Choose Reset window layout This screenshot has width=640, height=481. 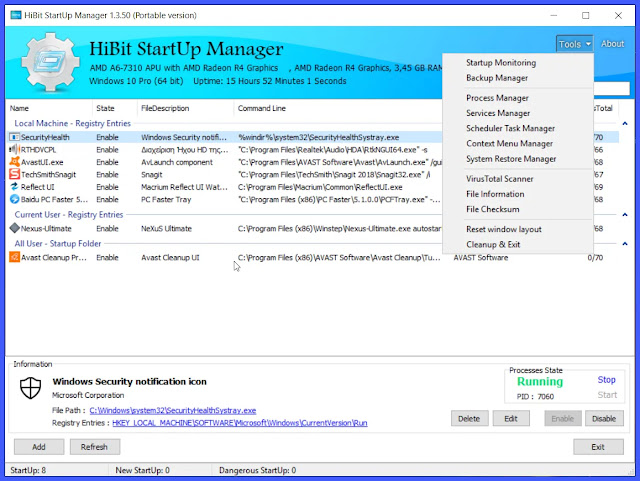click(504, 229)
